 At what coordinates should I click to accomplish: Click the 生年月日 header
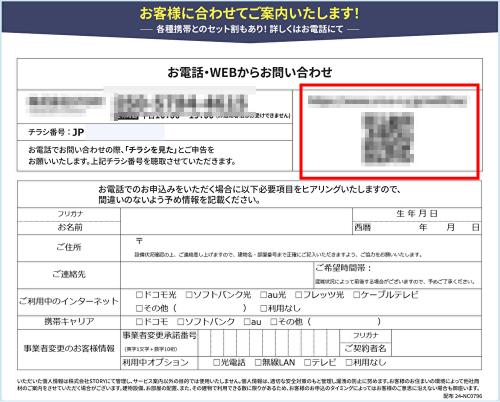[417, 214]
